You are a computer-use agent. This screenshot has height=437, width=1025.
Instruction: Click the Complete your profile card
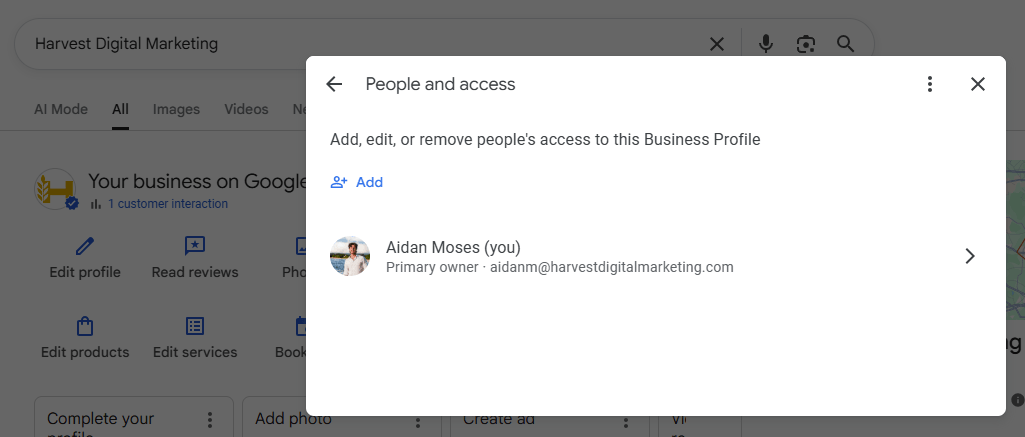tap(134, 417)
